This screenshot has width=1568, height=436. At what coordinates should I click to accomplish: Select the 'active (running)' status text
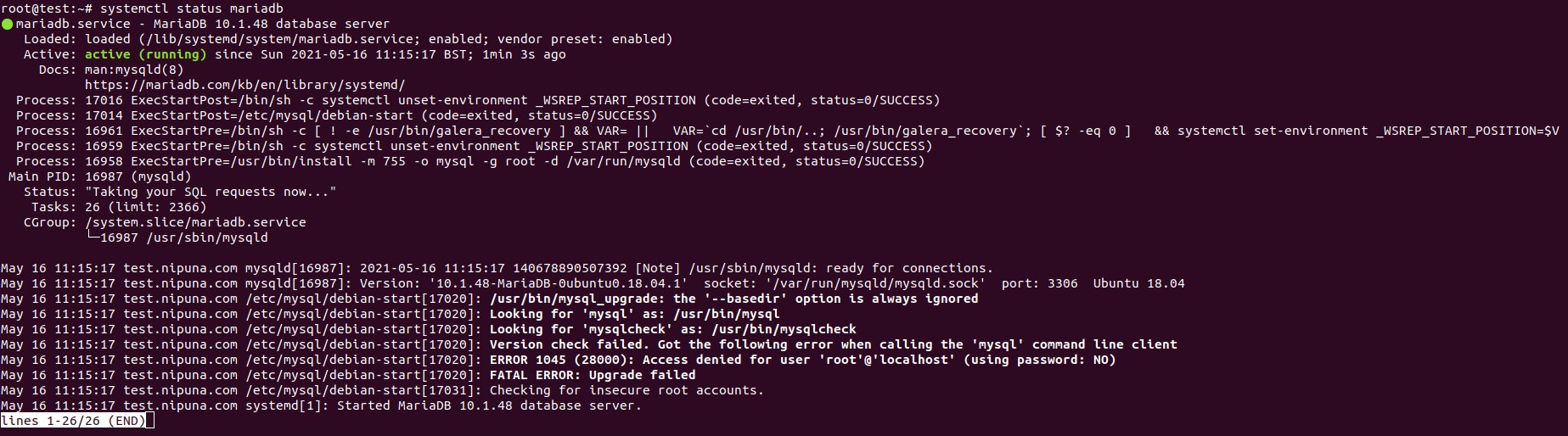pos(146,54)
